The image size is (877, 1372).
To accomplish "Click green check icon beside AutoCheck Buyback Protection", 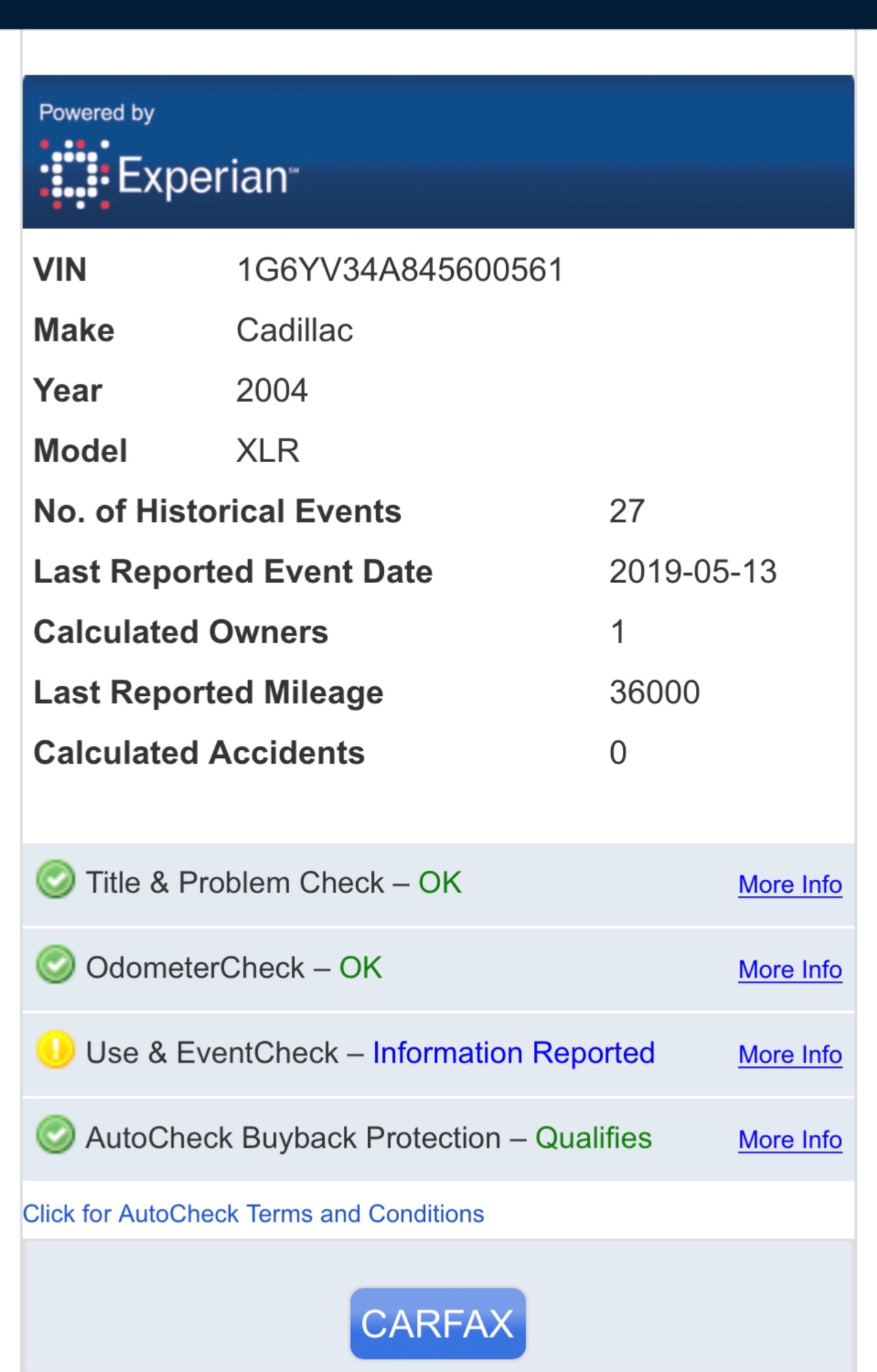I will pos(55,1135).
